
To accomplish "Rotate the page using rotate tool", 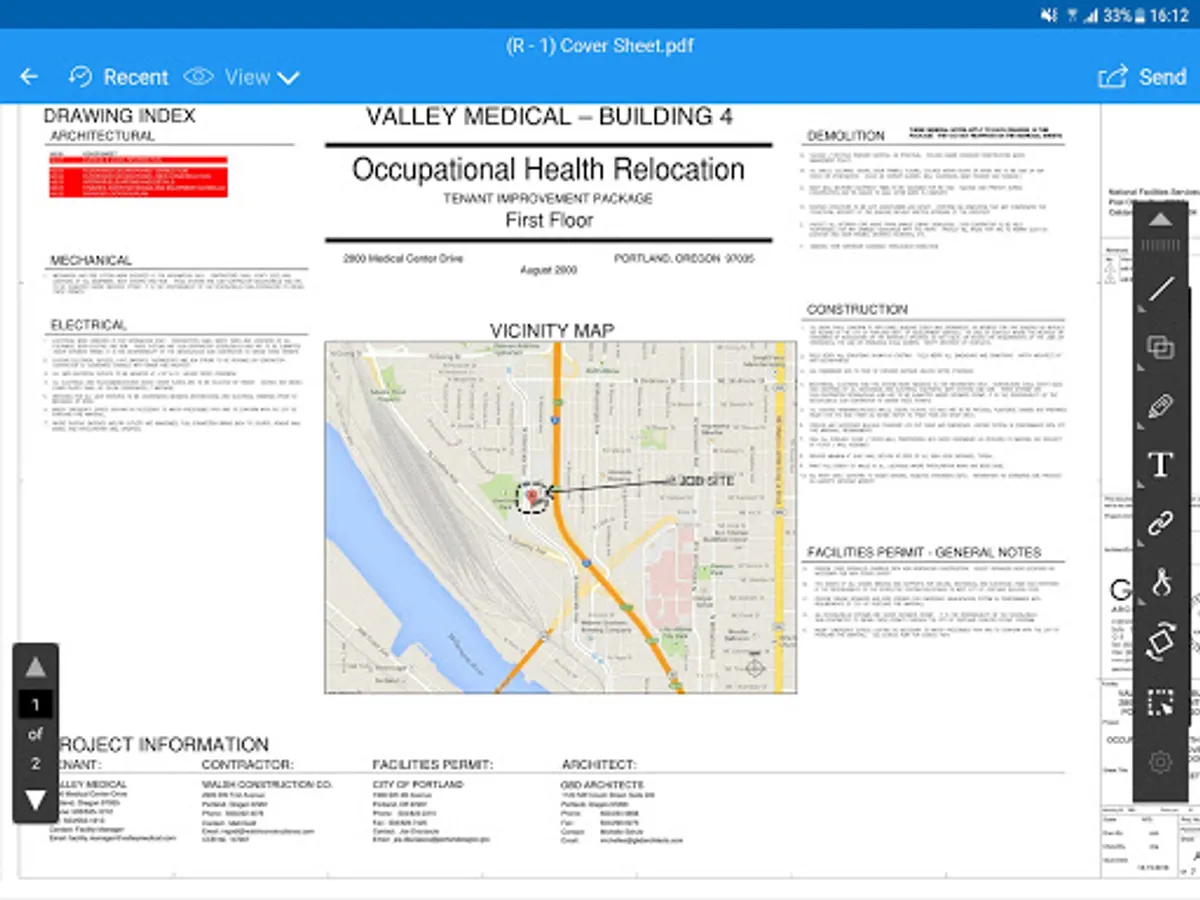I will point(1160,641).
